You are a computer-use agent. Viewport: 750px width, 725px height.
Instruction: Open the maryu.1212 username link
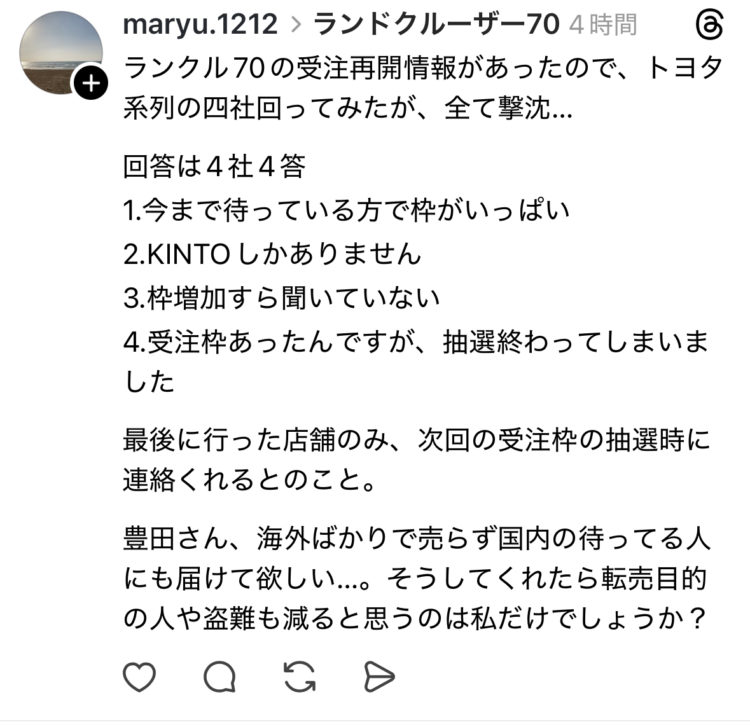click(200, 24)
